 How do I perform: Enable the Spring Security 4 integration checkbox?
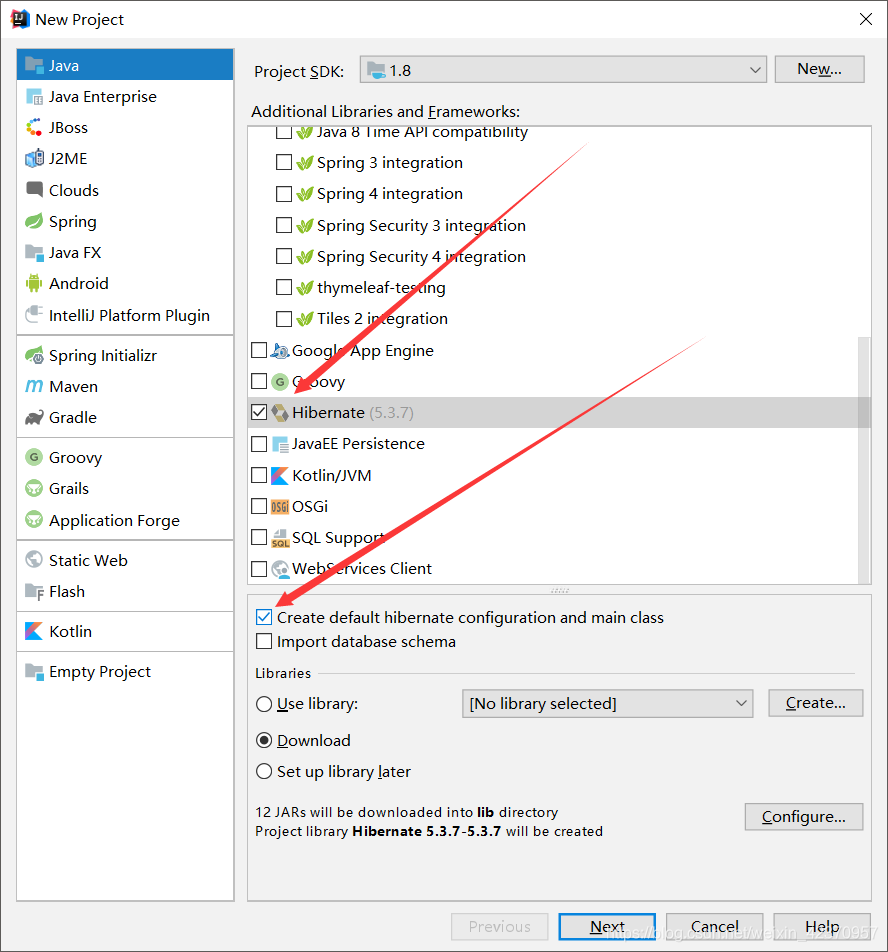(x=283, y=256)
